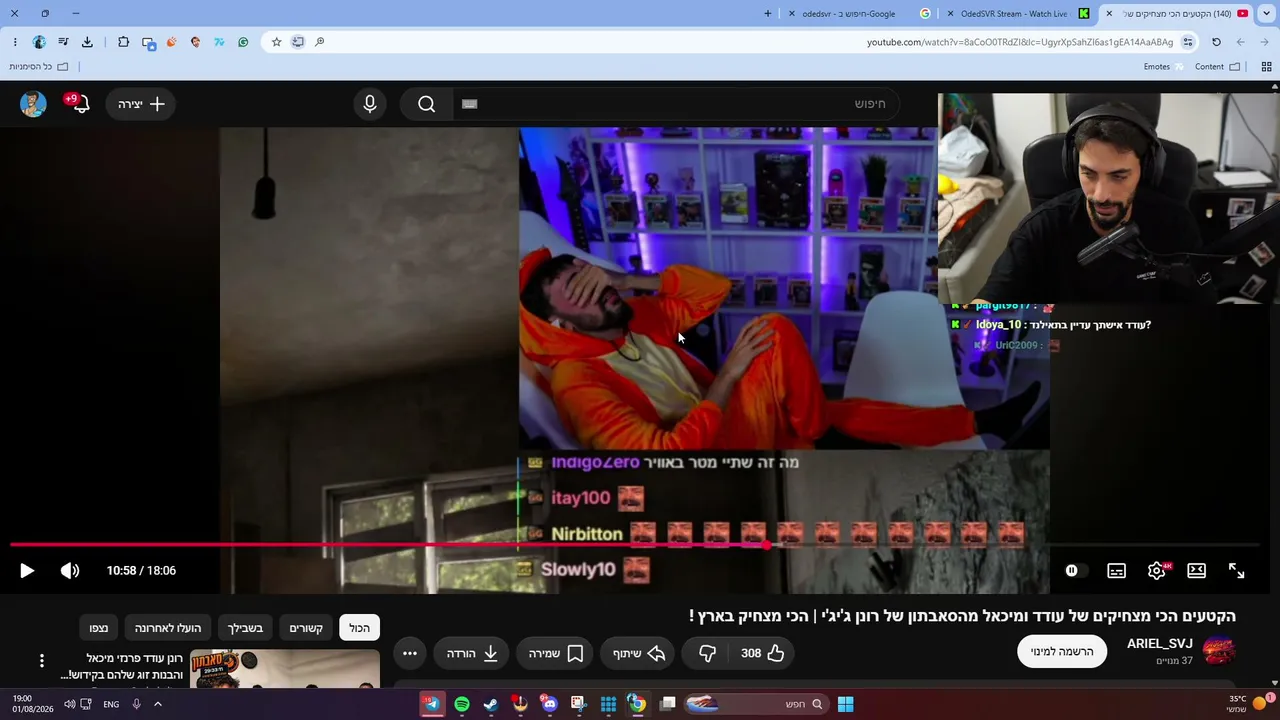Click the הרשמה למינוי subscribe button
This screenshot has height=720, width=1280.
tap(1062, 652)
